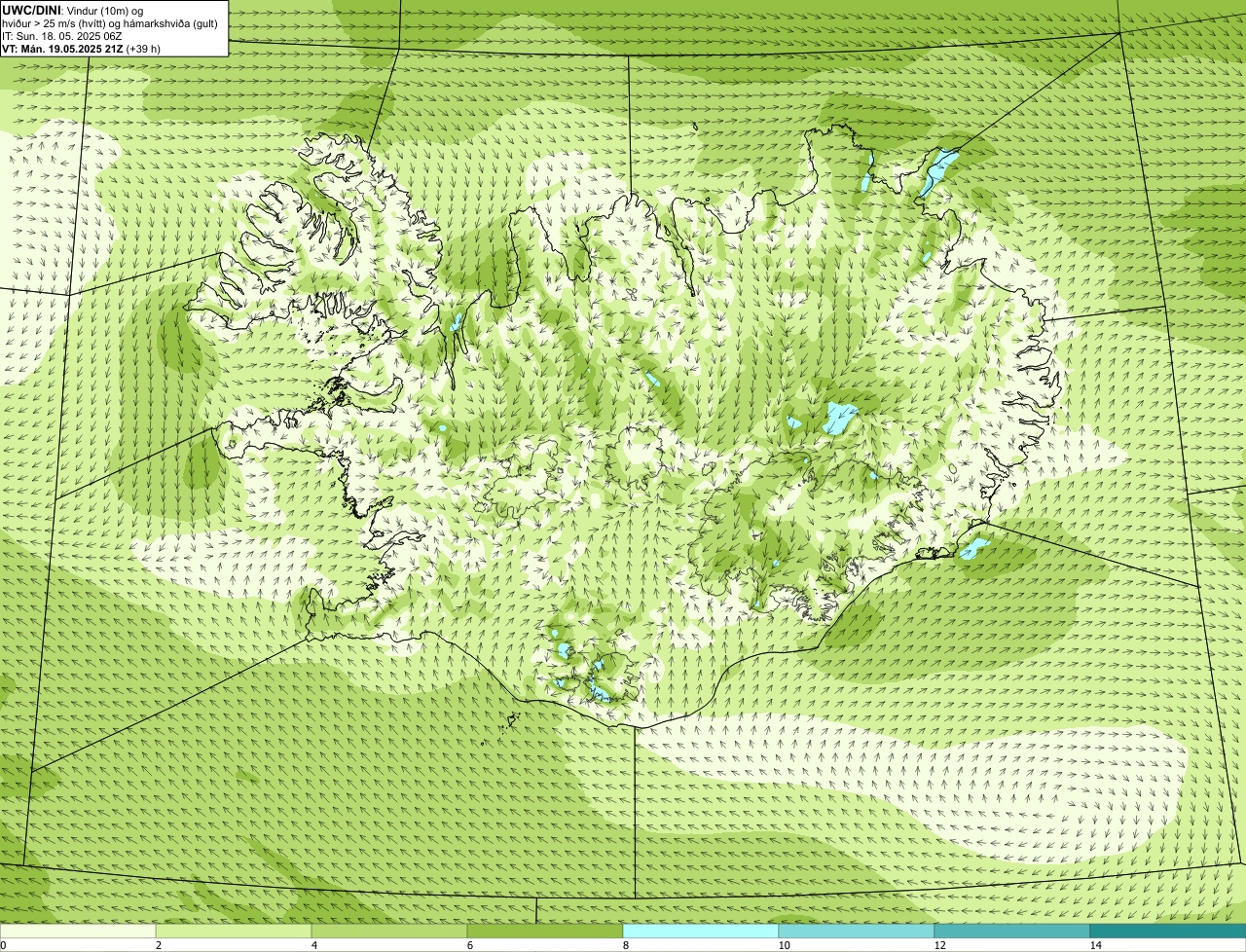
Task: Click the 8–10 pale cyan legend segment
Action: point(701,931)
